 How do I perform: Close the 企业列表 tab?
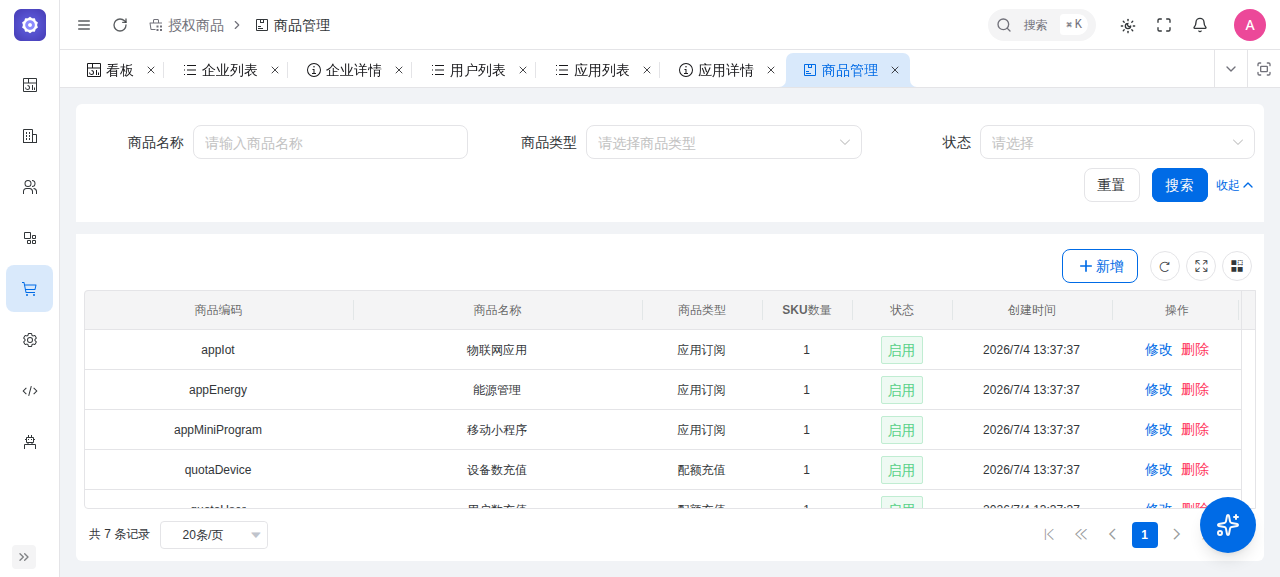point(275,70)
